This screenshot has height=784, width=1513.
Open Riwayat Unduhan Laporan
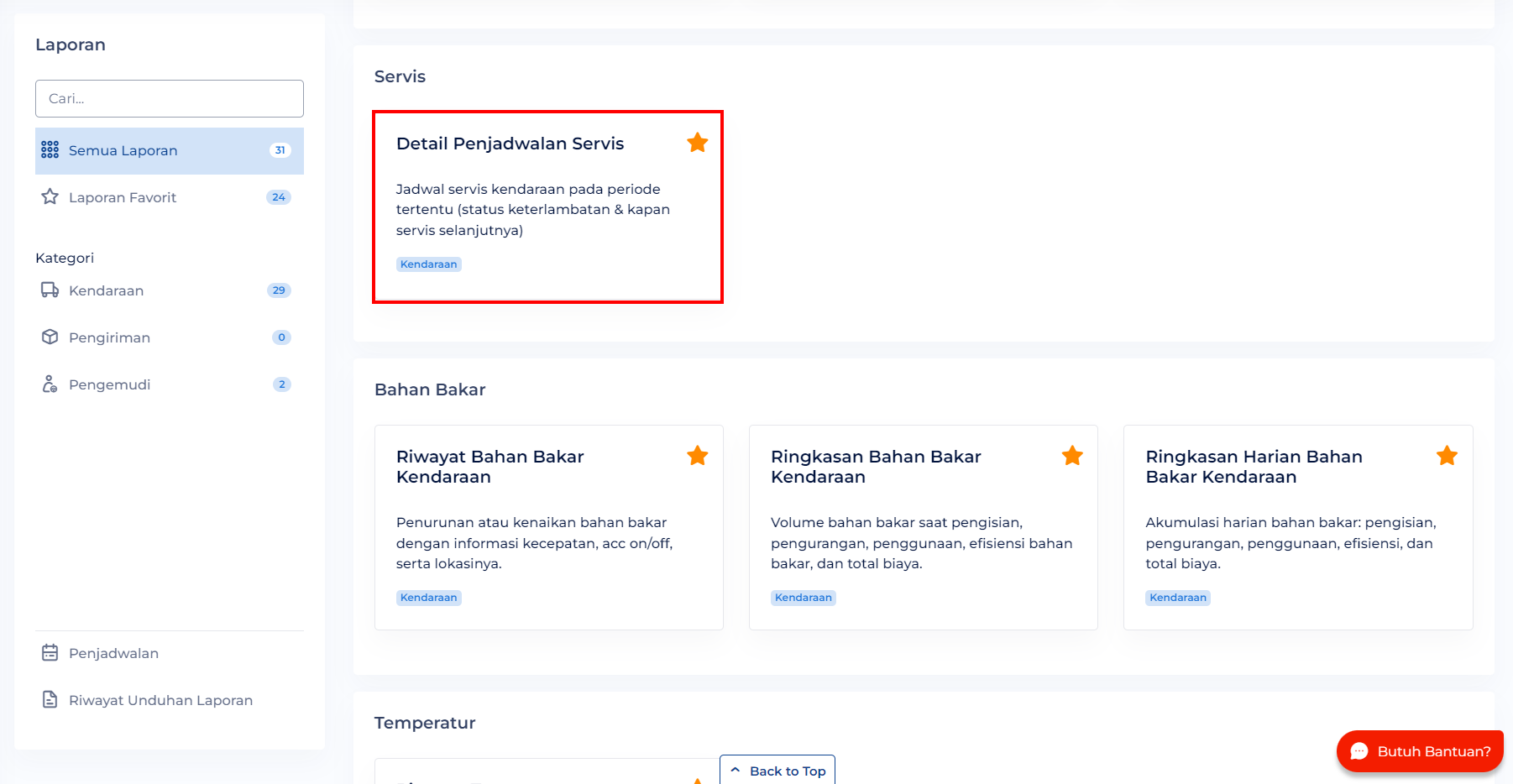(170, 700)
